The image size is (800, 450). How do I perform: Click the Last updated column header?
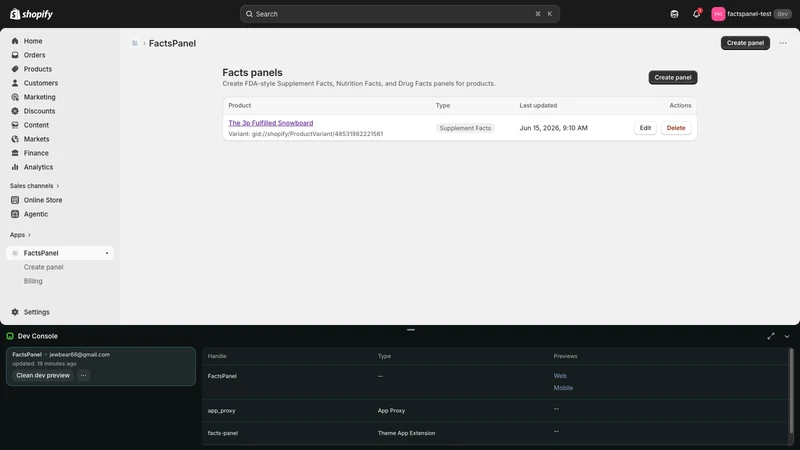[538, 106]
